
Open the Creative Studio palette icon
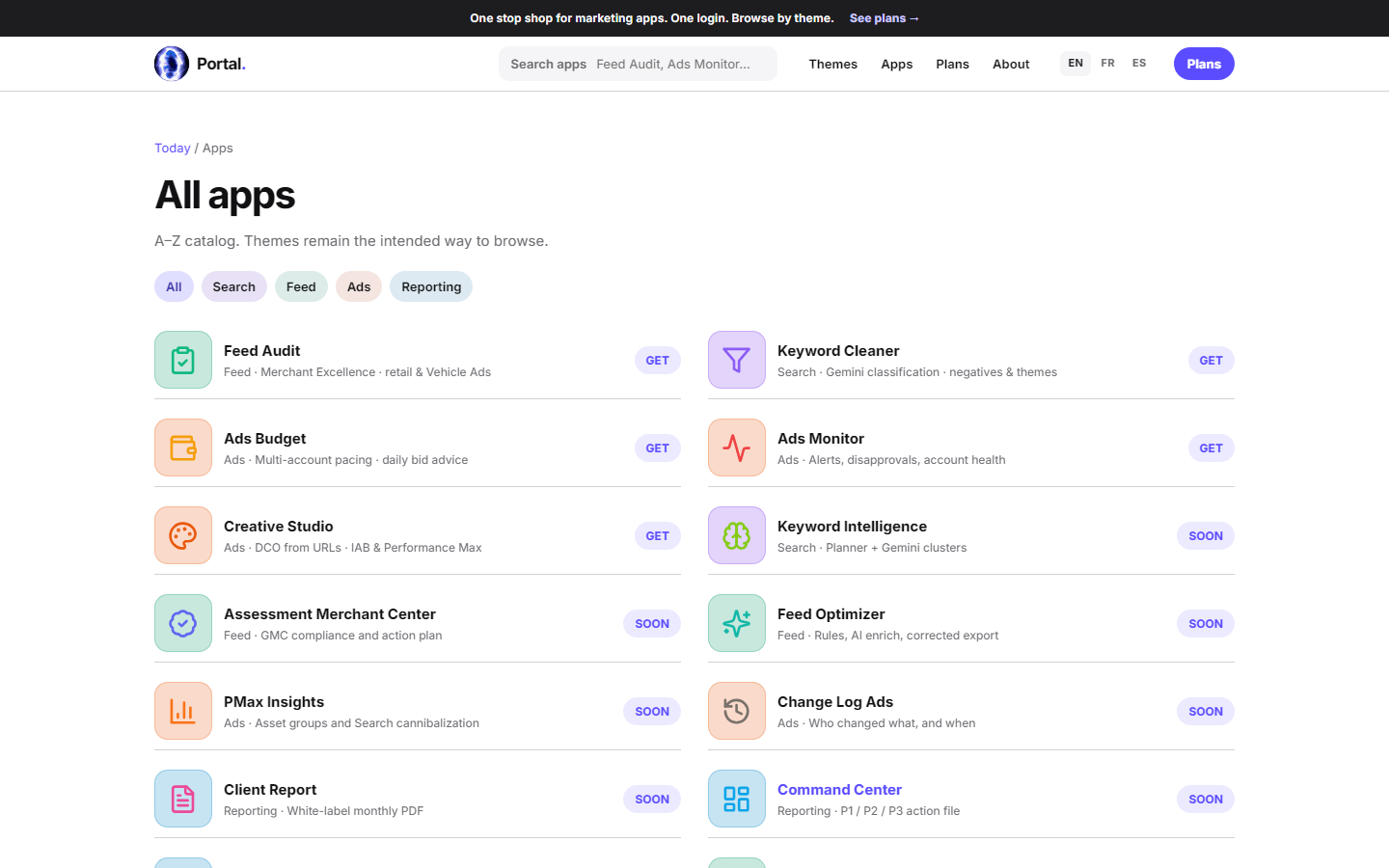(183, 535)
